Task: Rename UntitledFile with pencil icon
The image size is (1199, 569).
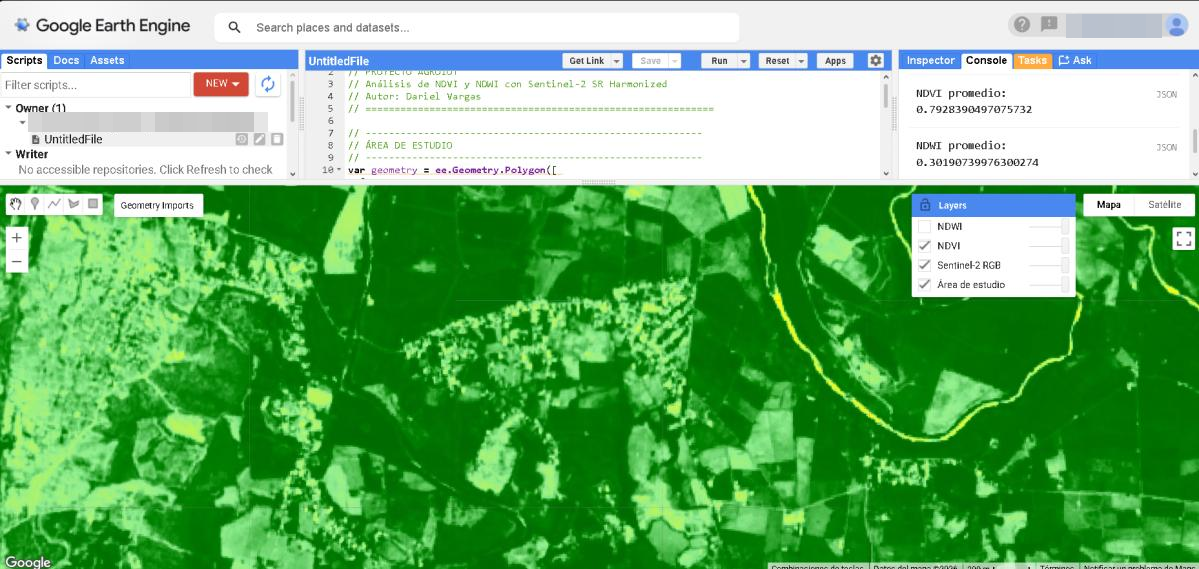Action: (x=259, y=139)
